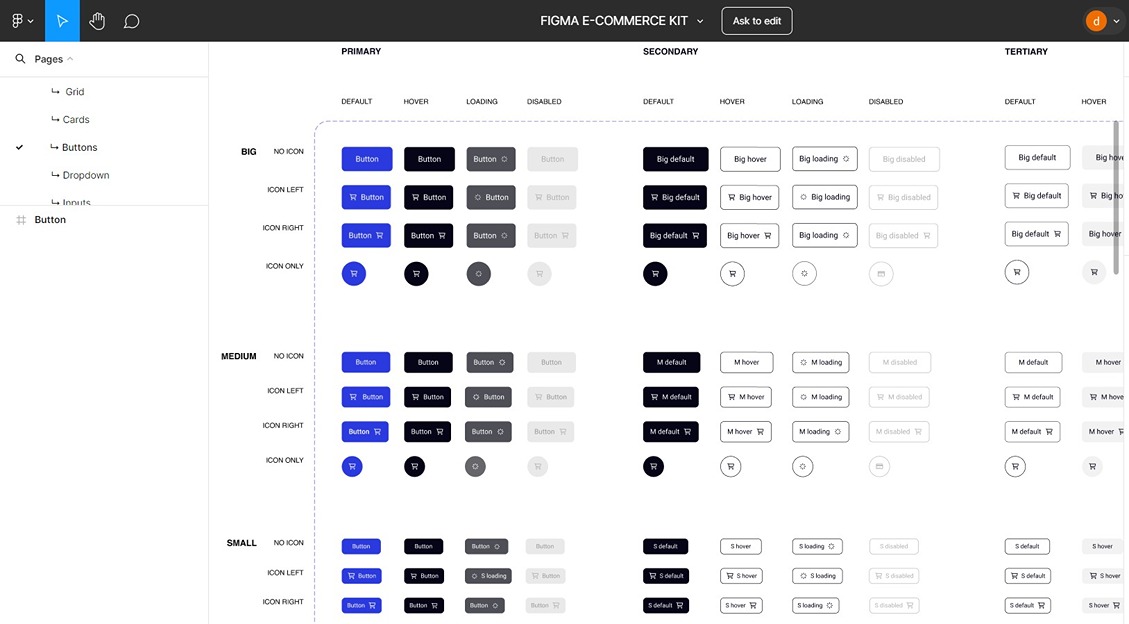The width and height of the screenshot is (1129, 624).
Task: Switch to the Cards page
Action: tap(76, 119)
